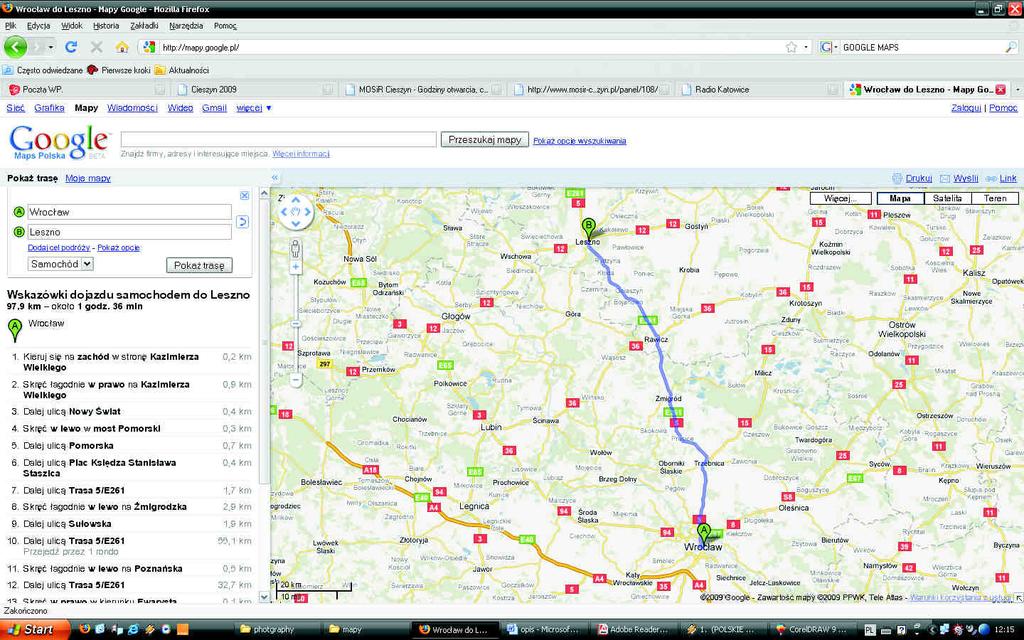Screen dimensions: 1024x640
Task: Click the Google Maps Polska logo
Action: click(59, 142)
